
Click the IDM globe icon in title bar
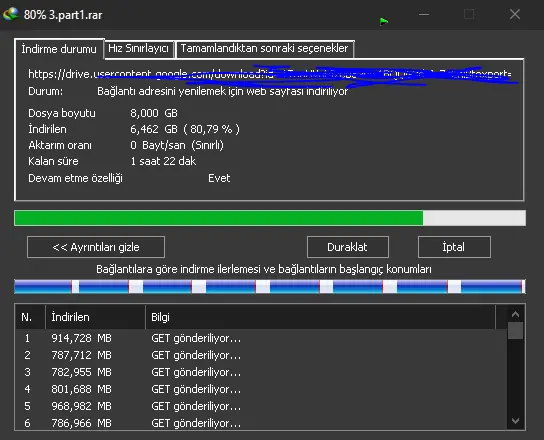10,15
